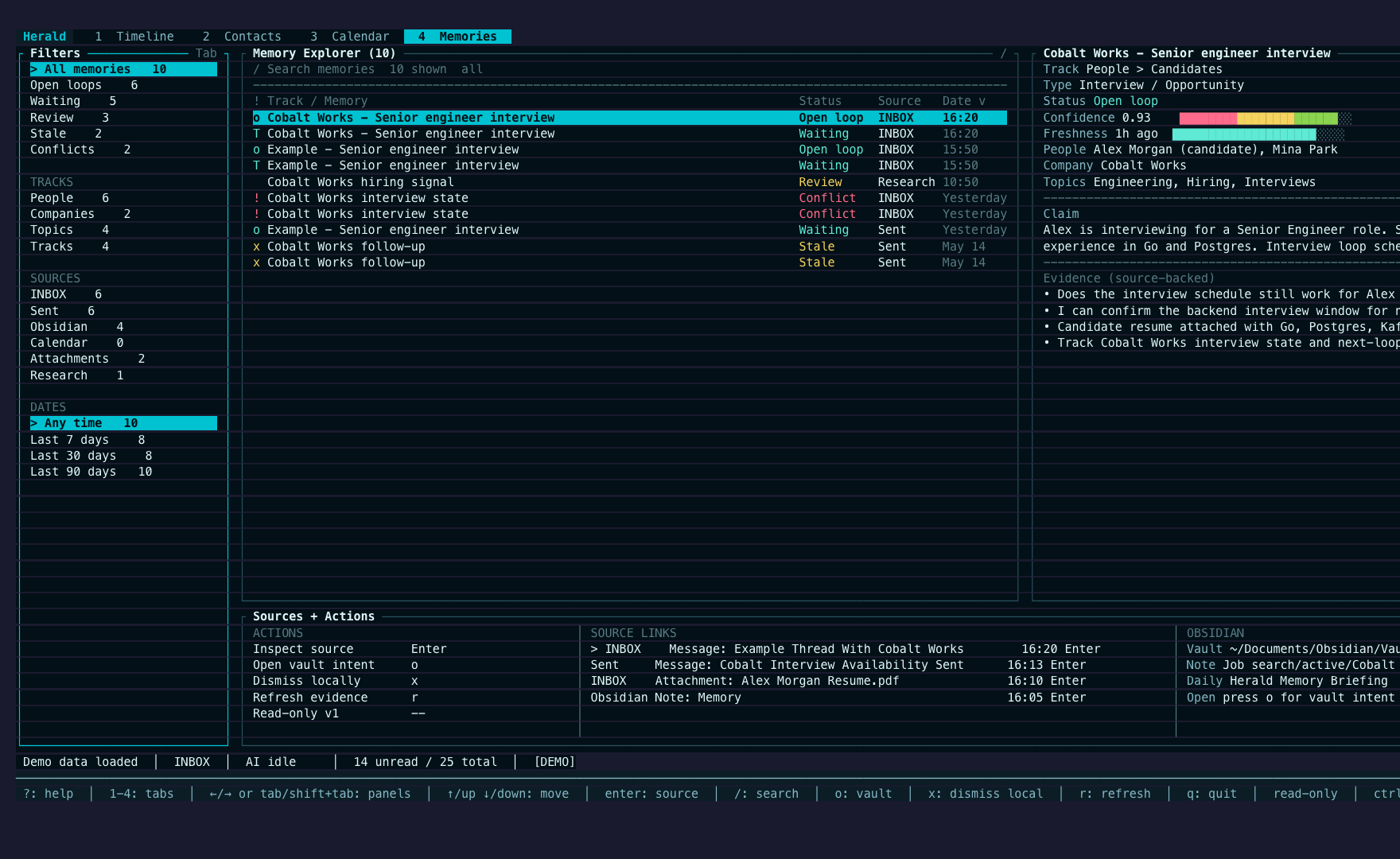Filter dates to Last 30 days
The image size is (1400, 859).
[x=91, y=456]
